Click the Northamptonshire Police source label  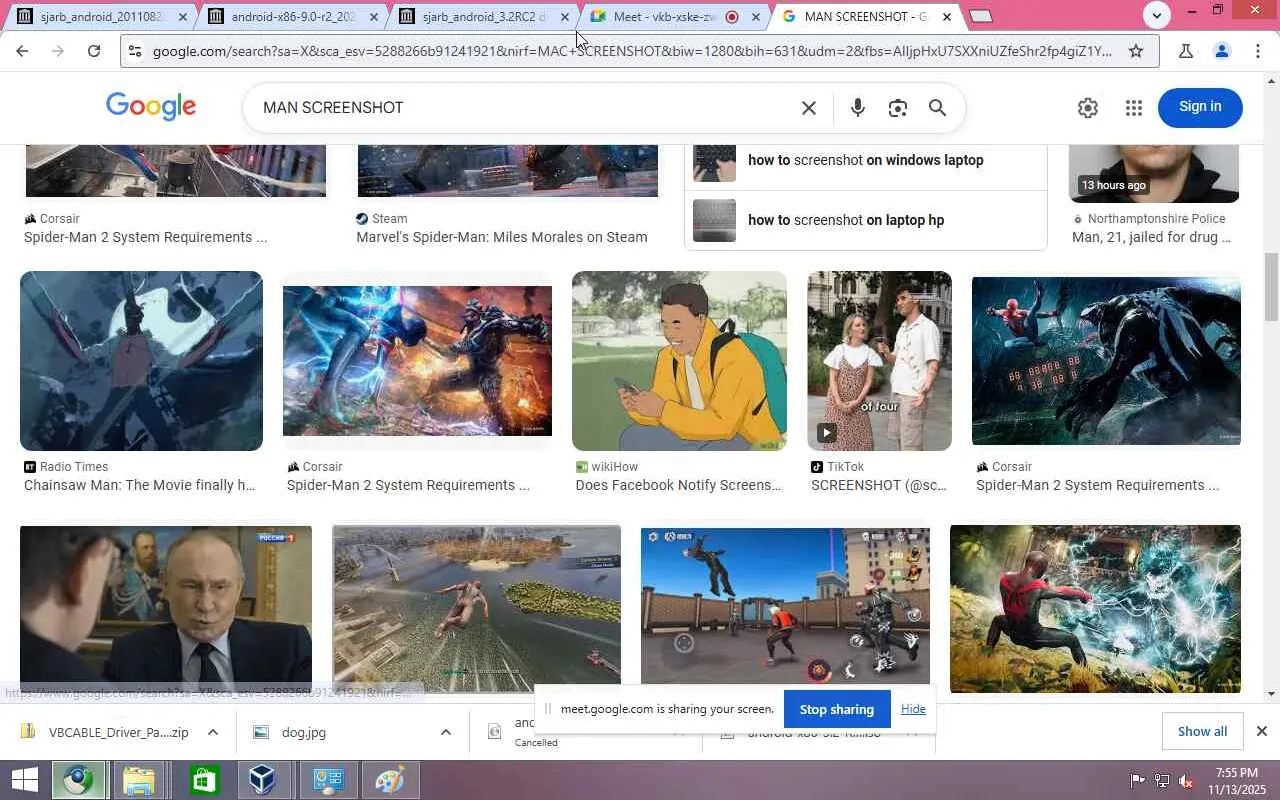(1156, 219)
